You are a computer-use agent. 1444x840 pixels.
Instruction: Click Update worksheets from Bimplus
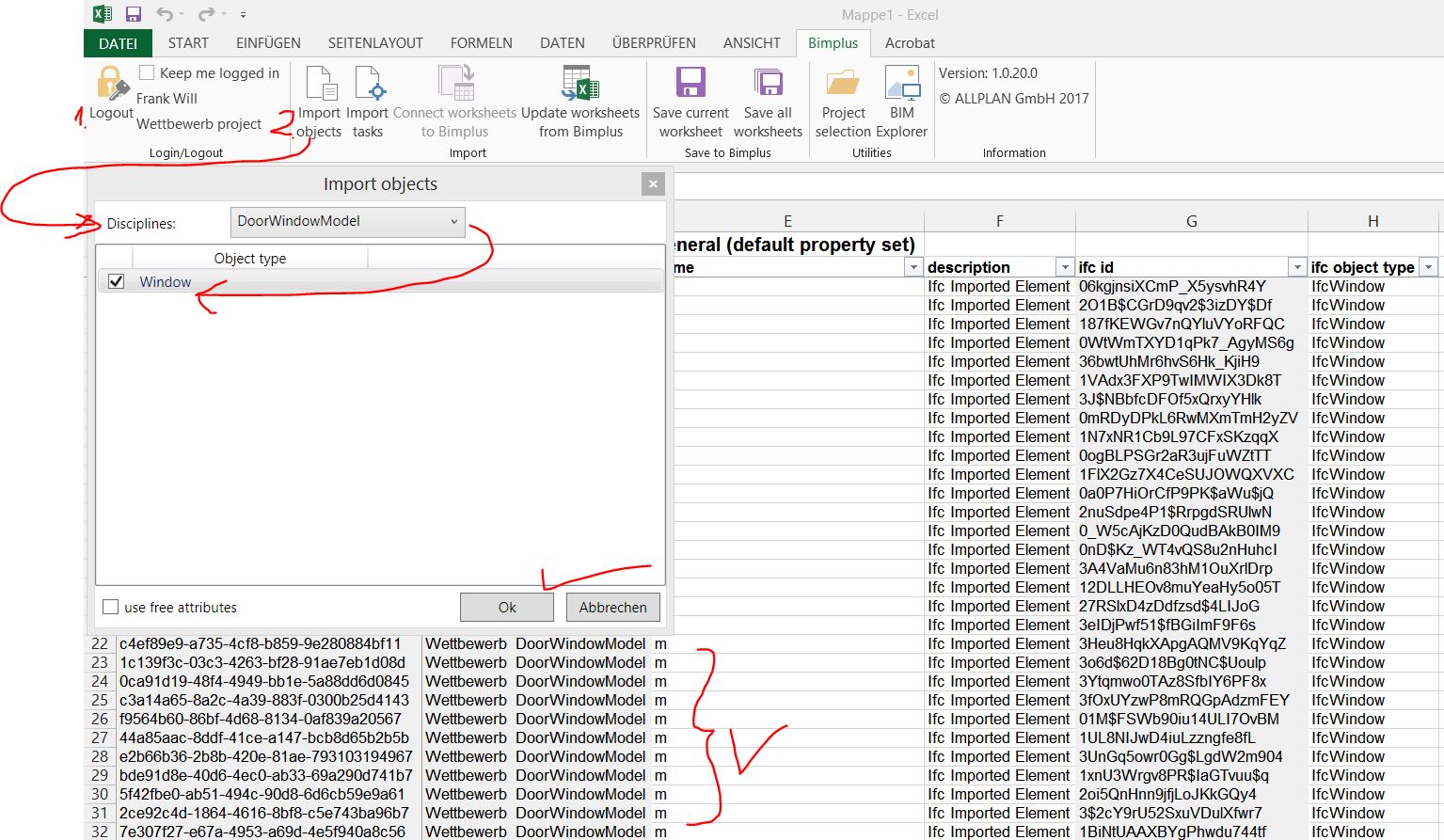pyautogui.click(x=580, y=85)
